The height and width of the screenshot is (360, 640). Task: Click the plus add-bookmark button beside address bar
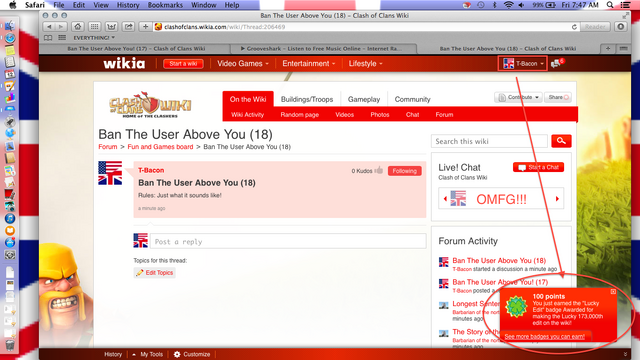pyautogui.click(x=145, y=27)
